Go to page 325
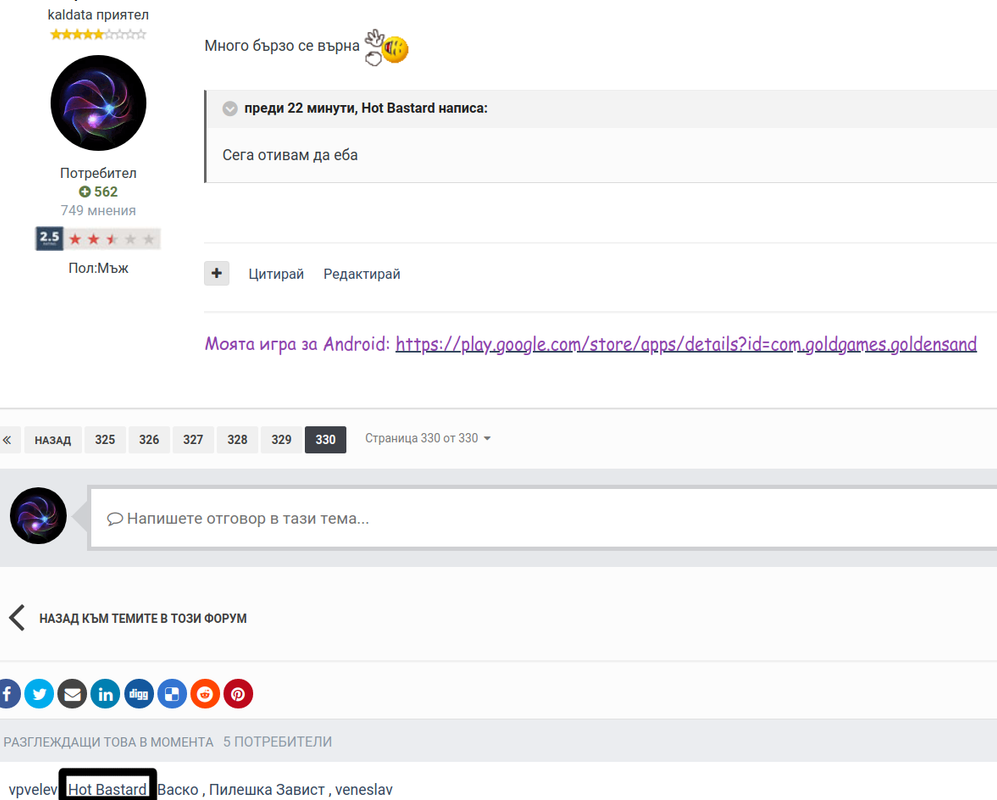This screenshot has width=997, height=800. [x=105, y=439]
